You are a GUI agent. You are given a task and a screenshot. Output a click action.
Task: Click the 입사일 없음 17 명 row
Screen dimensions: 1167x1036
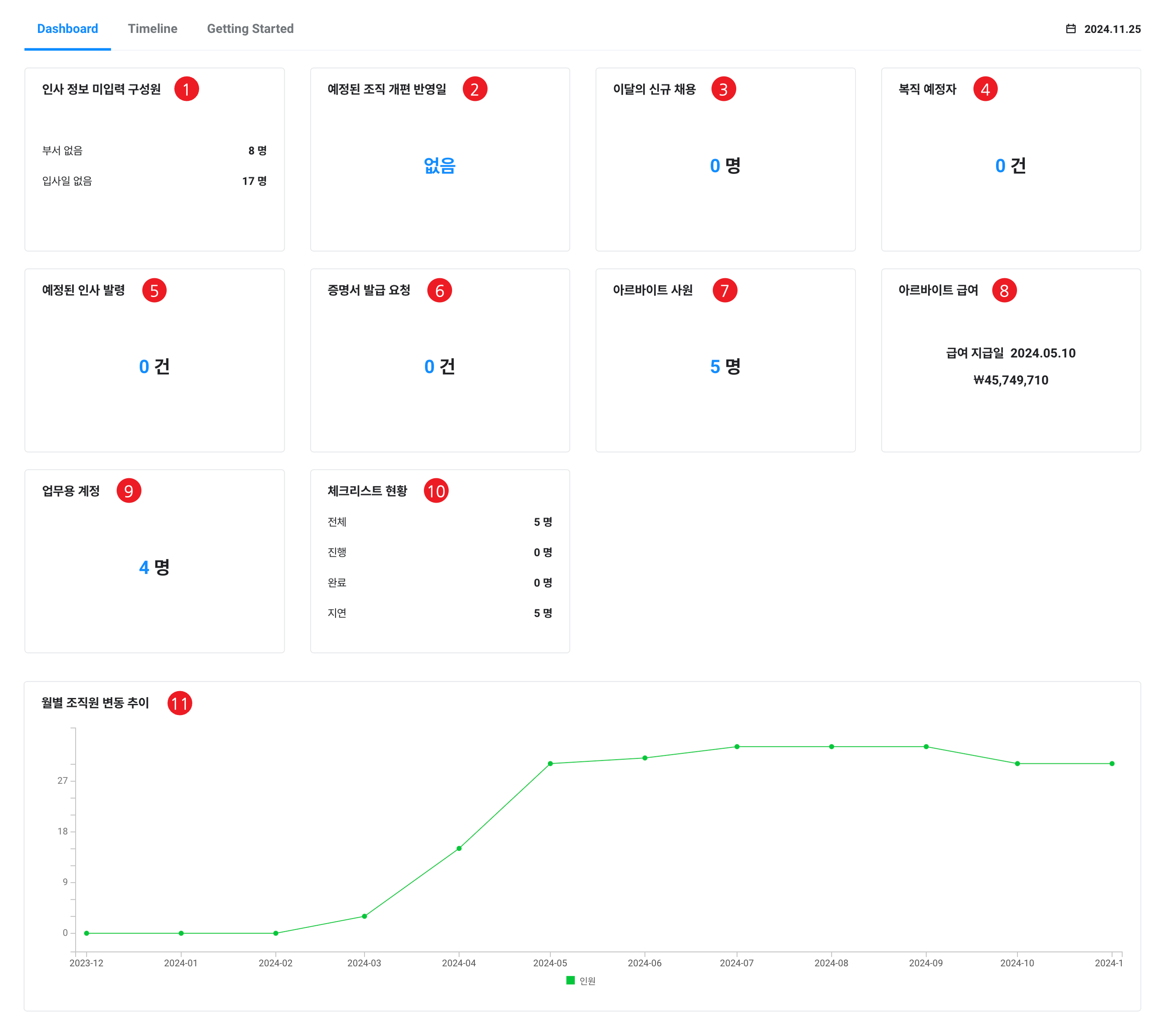point(154,181)
